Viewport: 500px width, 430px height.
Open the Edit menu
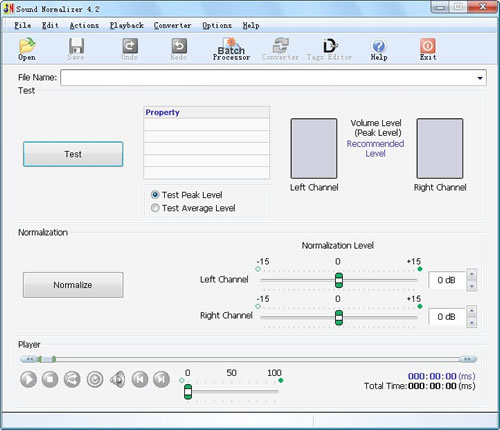[x=50, y=25]
